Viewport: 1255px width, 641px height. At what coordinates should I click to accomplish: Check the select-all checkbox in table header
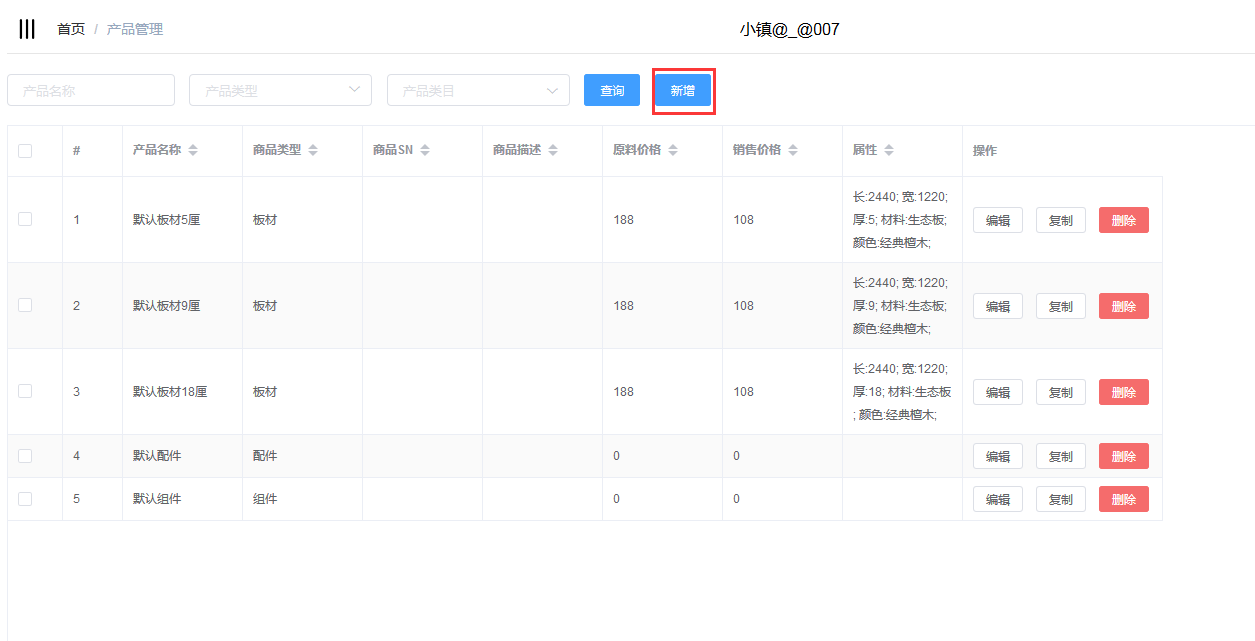[25, 151]
